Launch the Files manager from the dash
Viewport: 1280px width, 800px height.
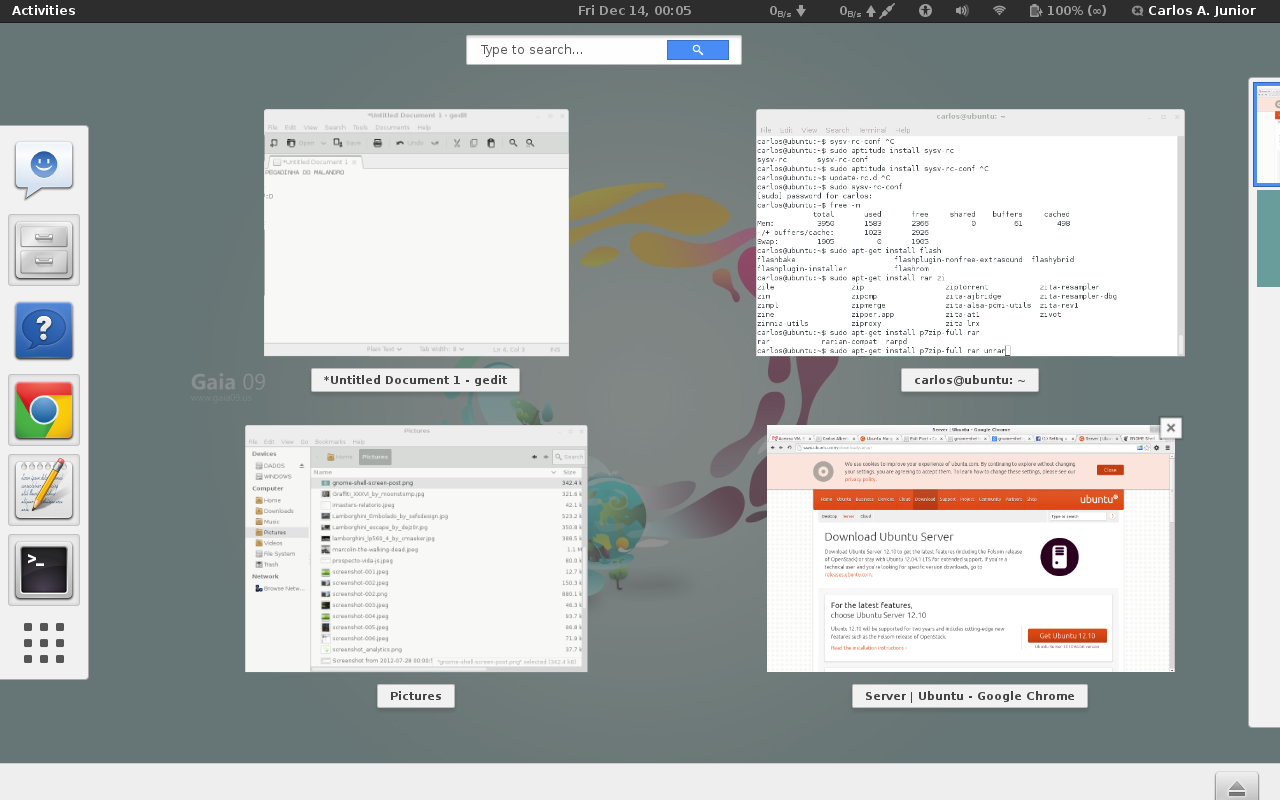coord(44,250)
